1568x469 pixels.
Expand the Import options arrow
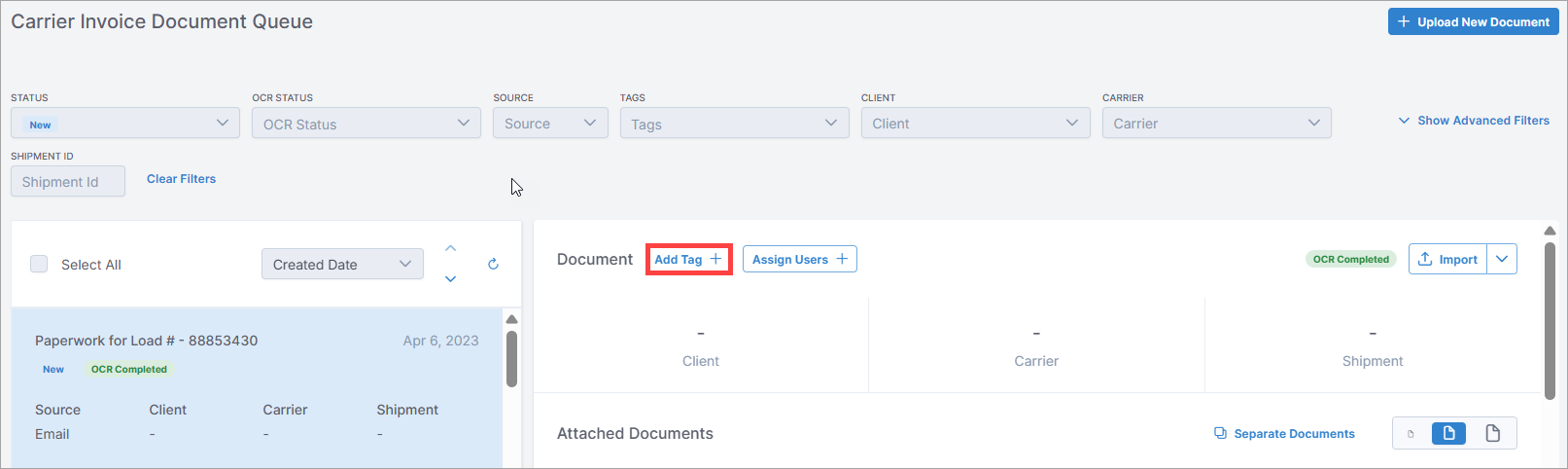[1502, 259]
